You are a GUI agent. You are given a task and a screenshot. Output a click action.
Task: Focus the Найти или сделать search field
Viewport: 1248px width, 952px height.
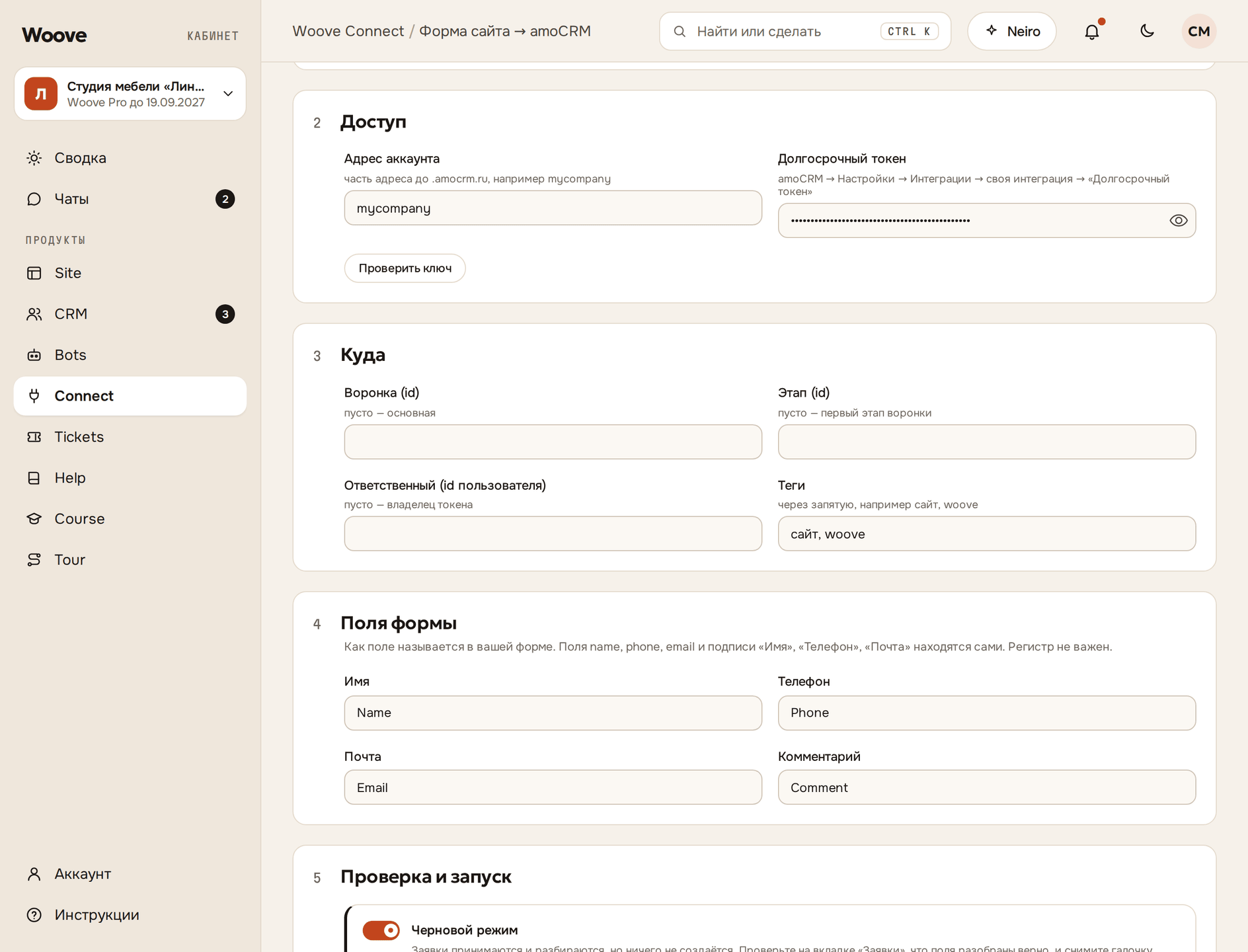pos(805,31)
